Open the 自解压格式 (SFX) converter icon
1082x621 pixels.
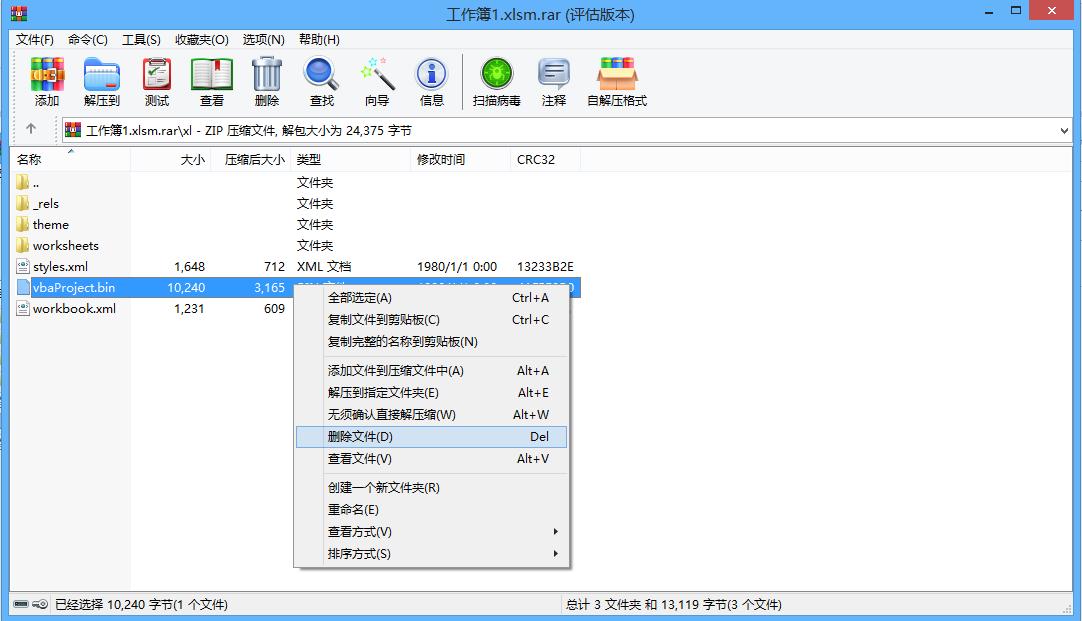coord(617,80)
